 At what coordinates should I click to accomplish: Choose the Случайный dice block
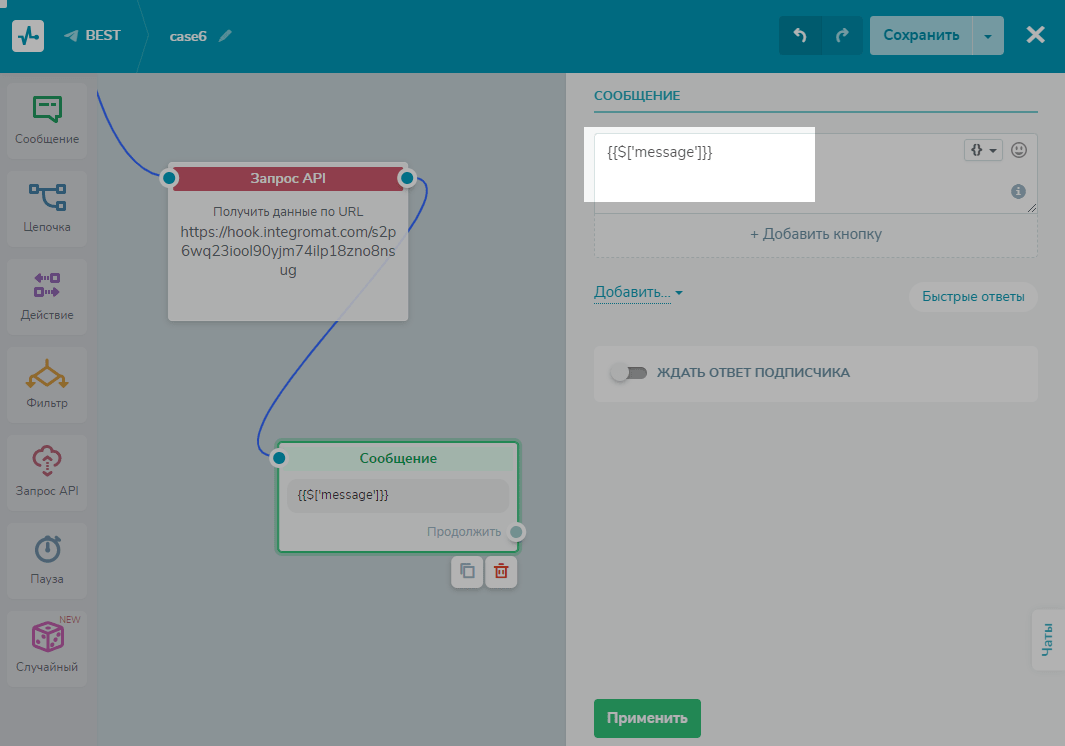(x=47, y=648)
